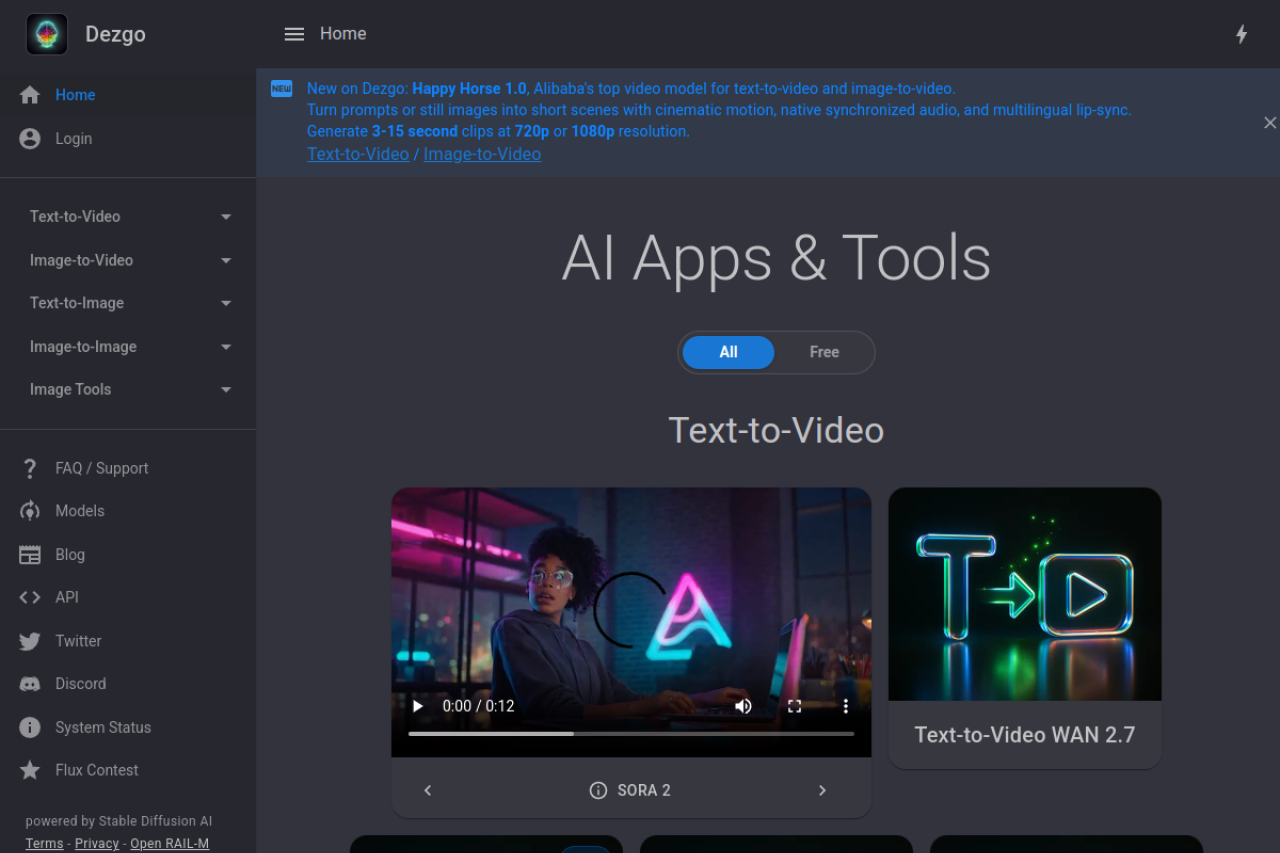Click the Twitter bird icon

pos(30,641)
